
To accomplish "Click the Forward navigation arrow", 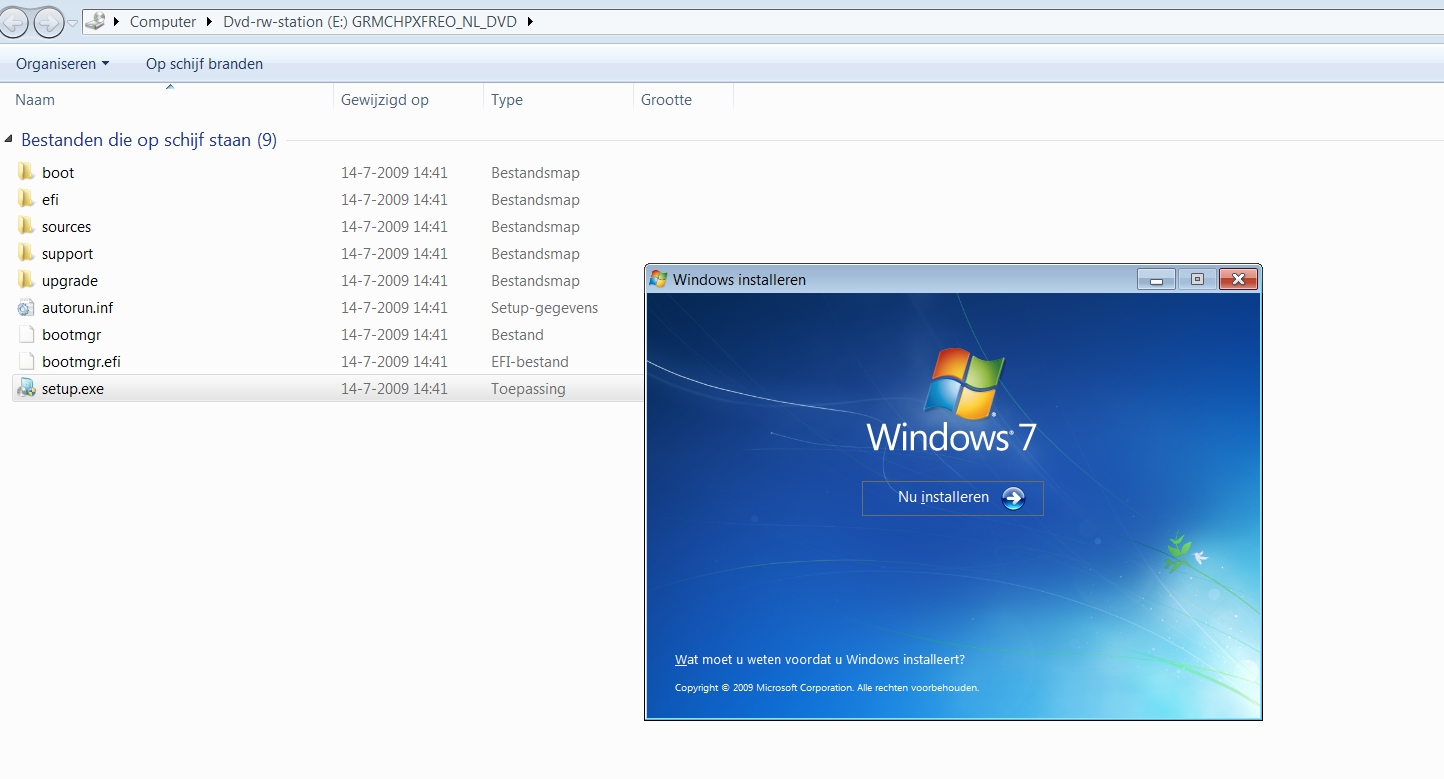I will 48,21.
